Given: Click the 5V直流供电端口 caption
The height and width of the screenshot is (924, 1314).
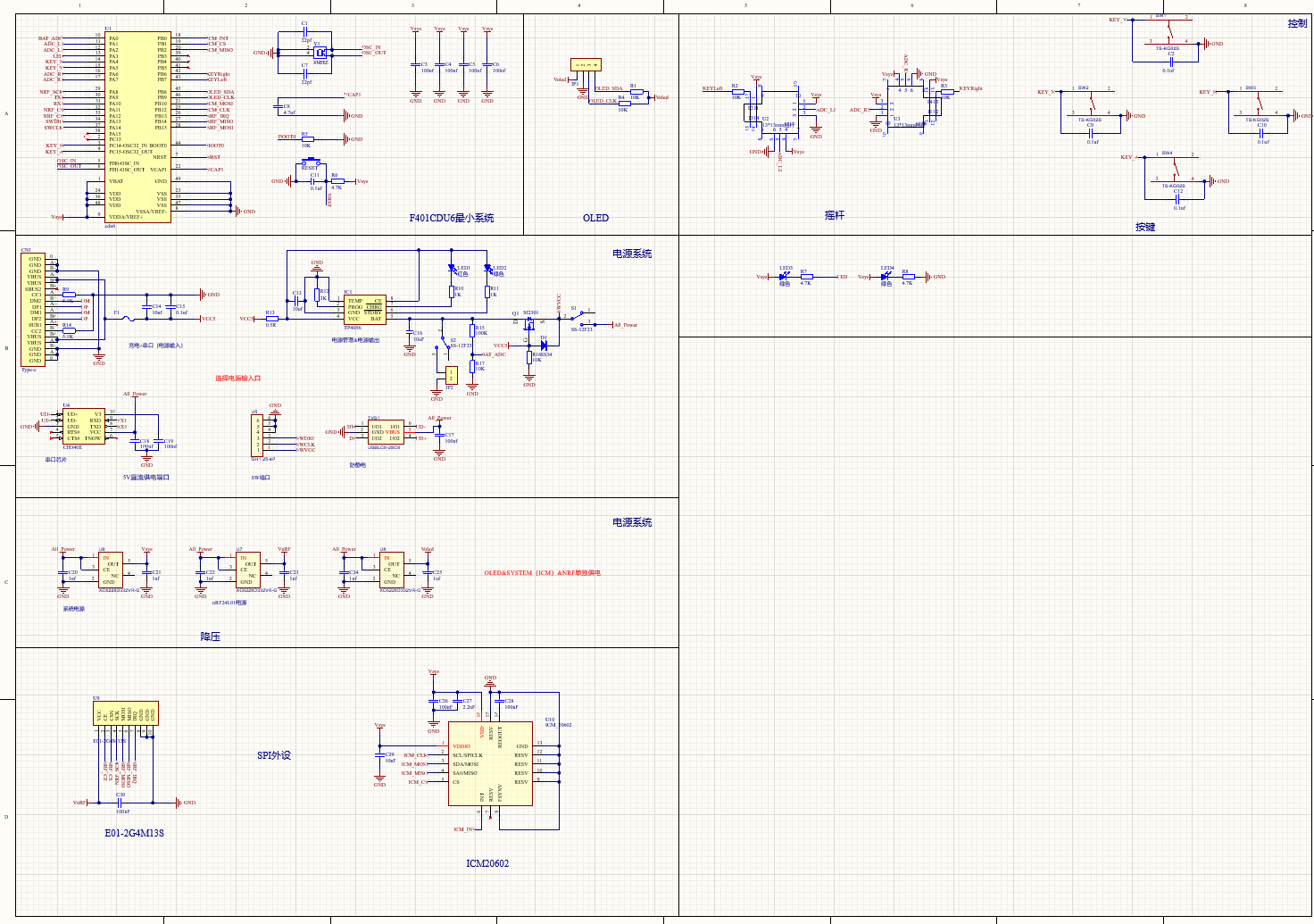Looking at the screenshot, I should point(146,478).
